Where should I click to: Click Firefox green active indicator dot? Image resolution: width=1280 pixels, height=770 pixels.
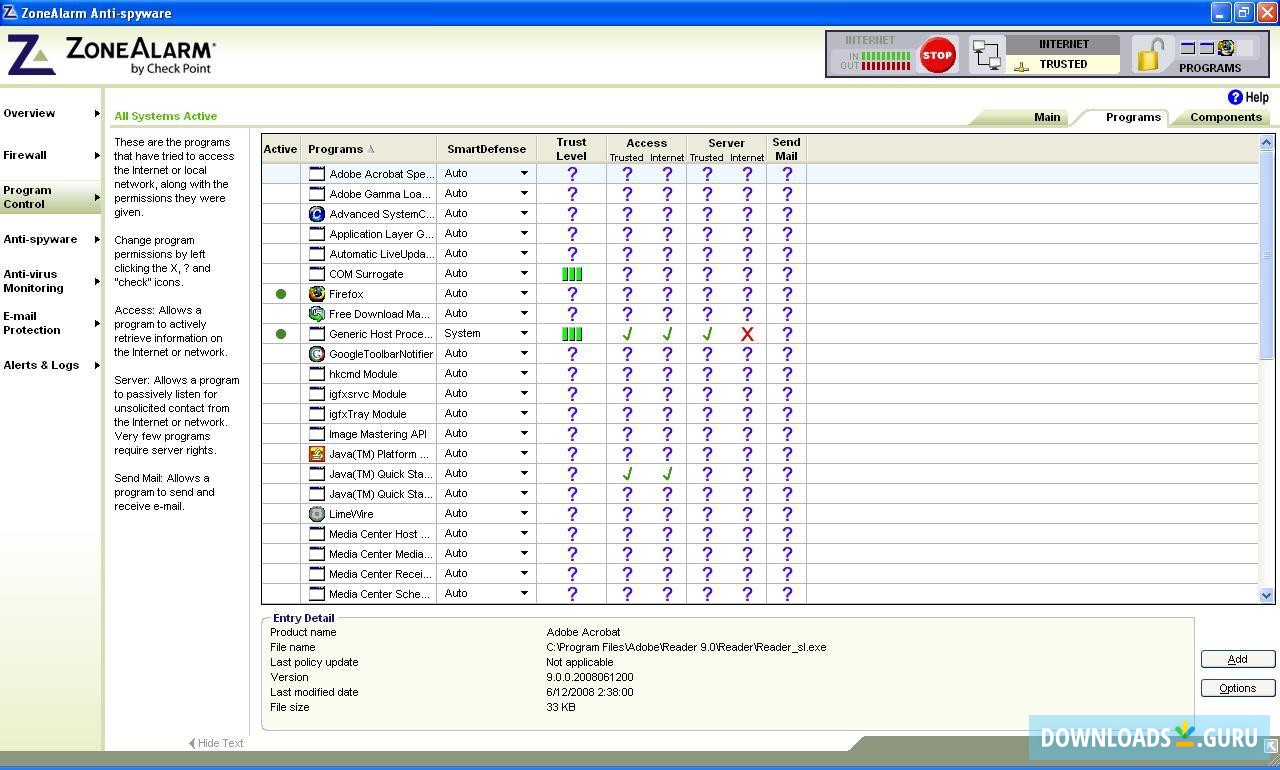281,294
